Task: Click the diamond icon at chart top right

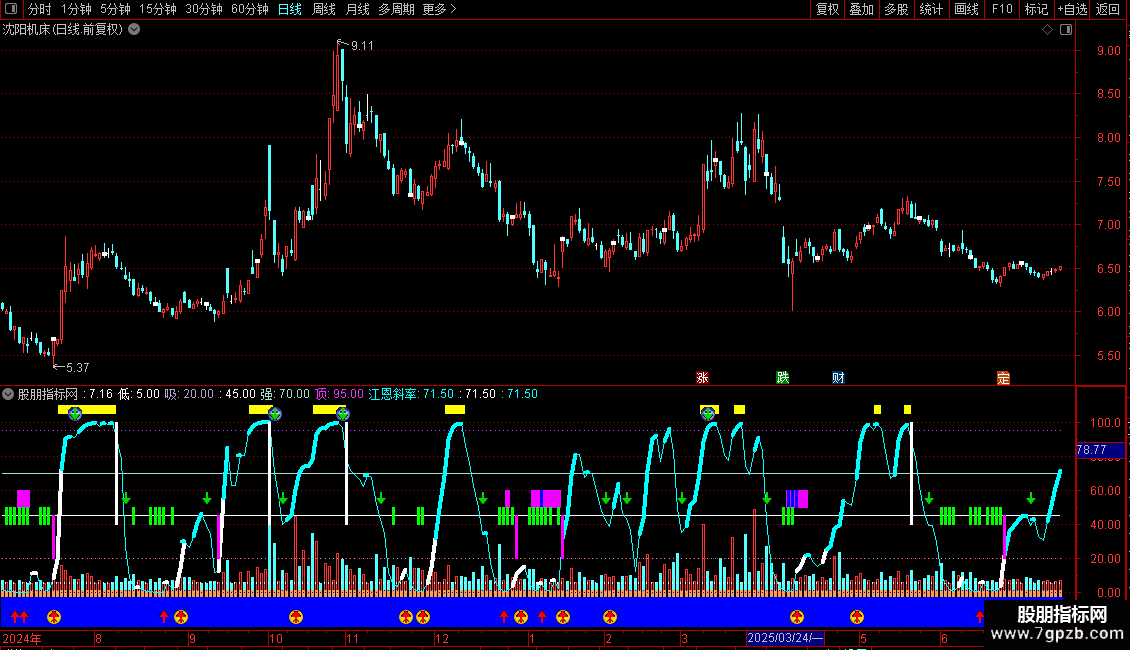Action: [1048, 30]
